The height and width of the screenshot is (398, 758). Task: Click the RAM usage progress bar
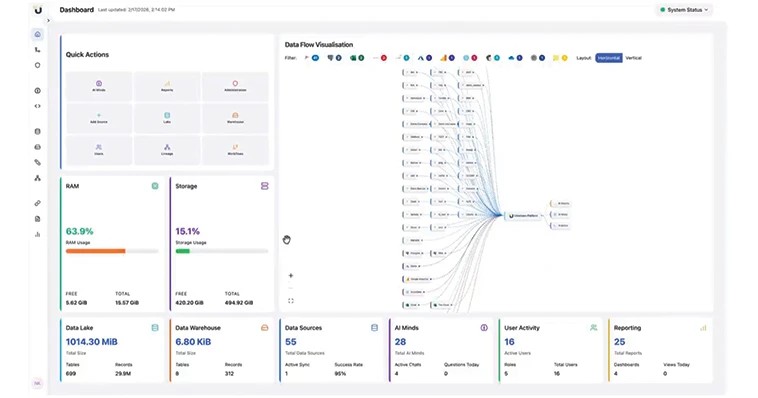[x=112, y=251]
